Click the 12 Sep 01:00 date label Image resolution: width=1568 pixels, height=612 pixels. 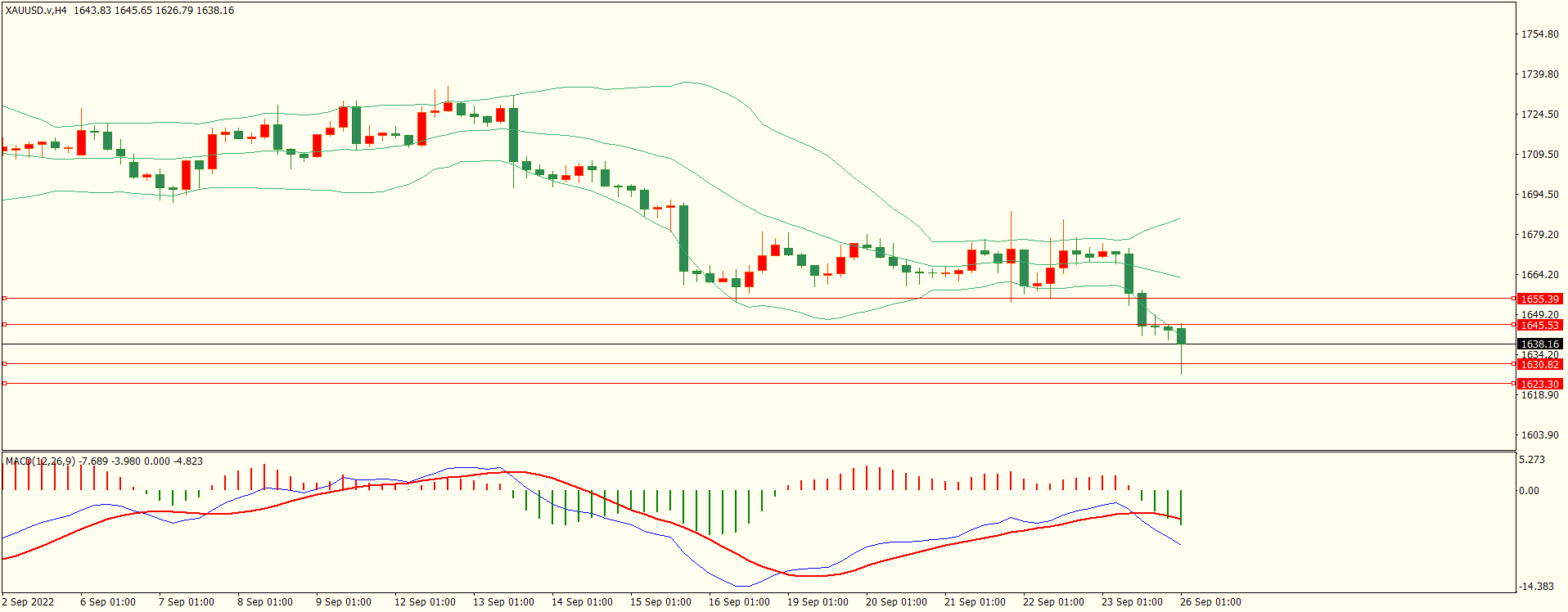[x=425, y=602]
